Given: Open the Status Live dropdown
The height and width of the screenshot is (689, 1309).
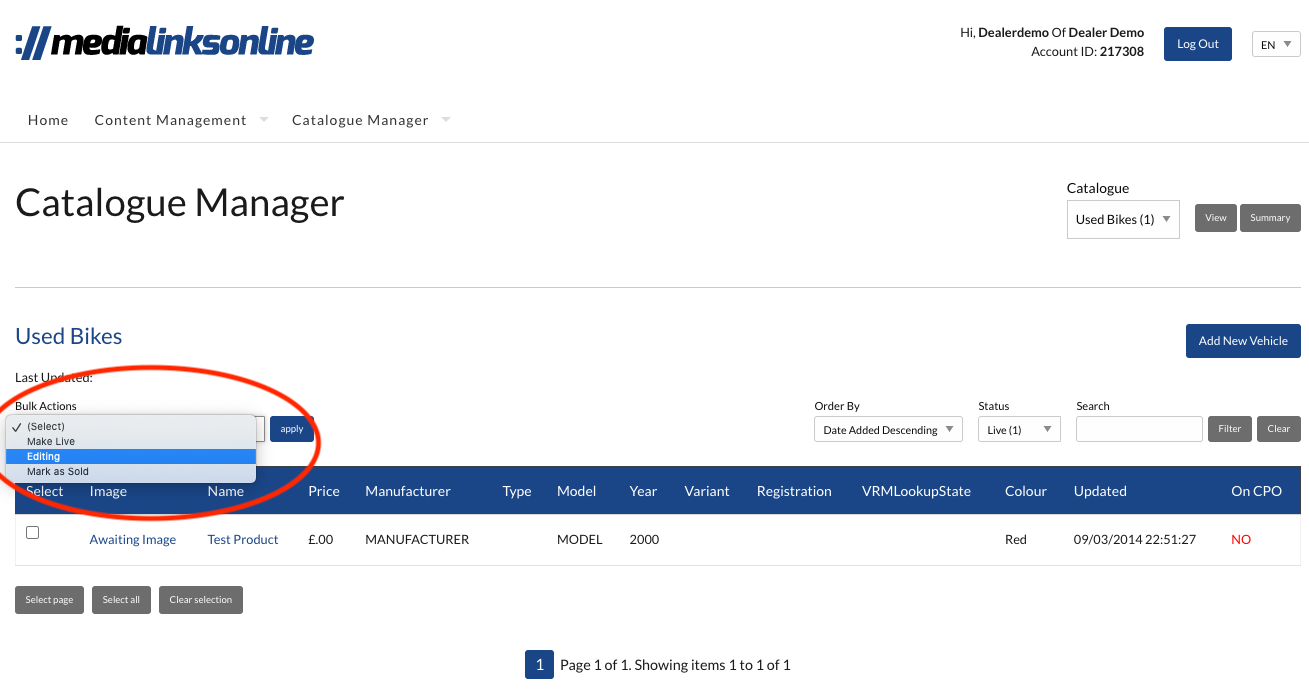Looking at the screenshot, I should [x=1018, y=430].
